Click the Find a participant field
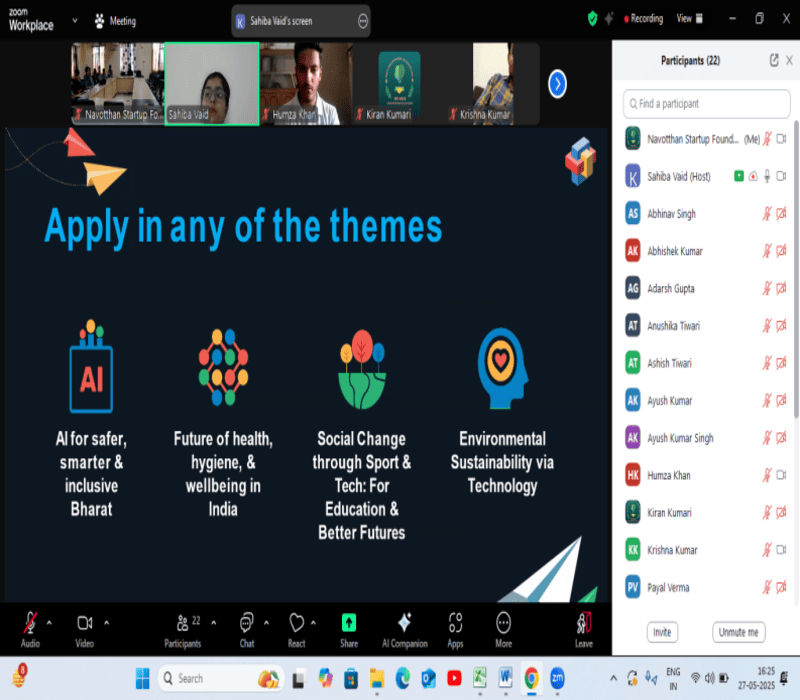 705,103
